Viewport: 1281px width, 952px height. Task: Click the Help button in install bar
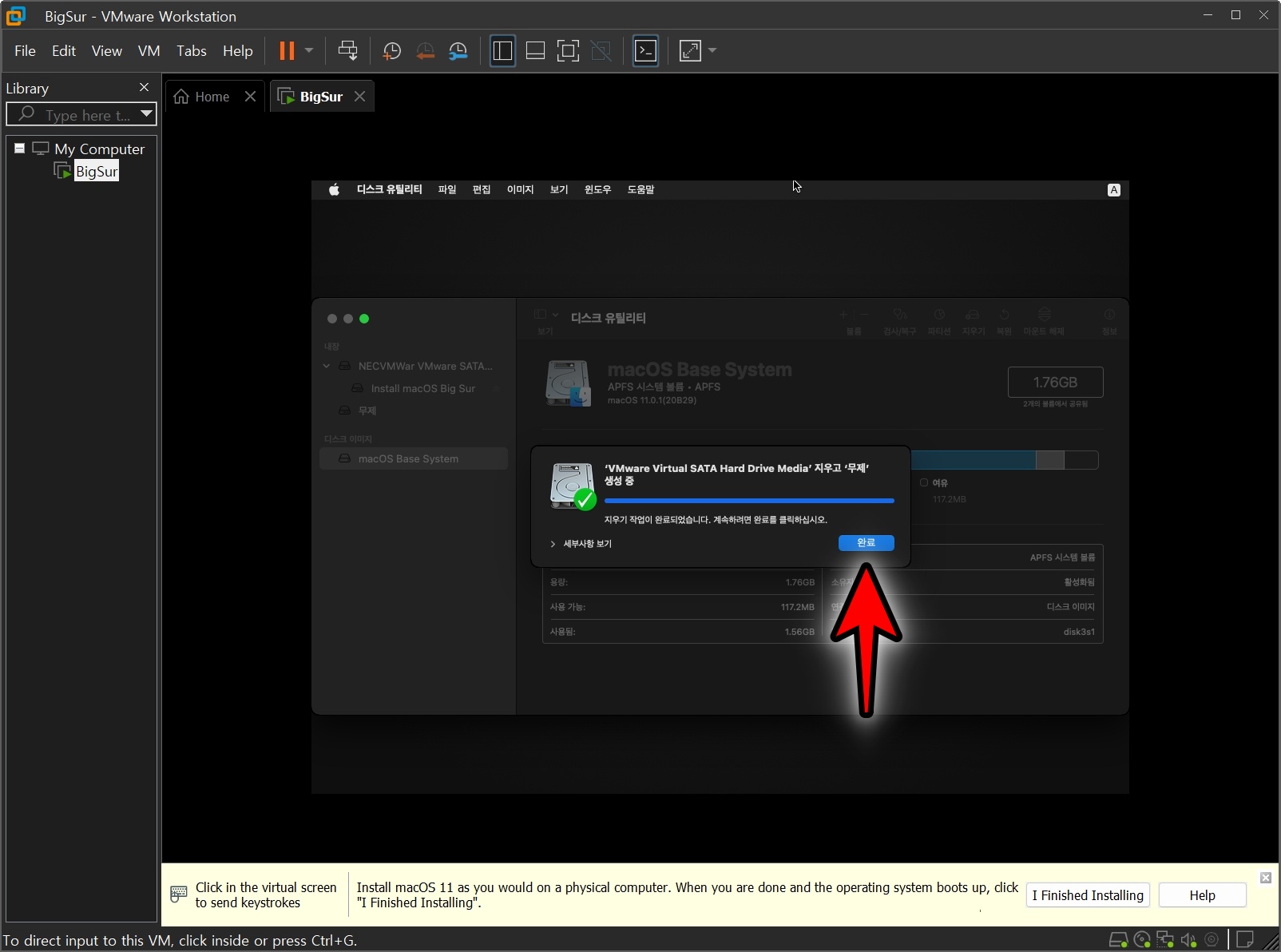[x=1202, y=895]
